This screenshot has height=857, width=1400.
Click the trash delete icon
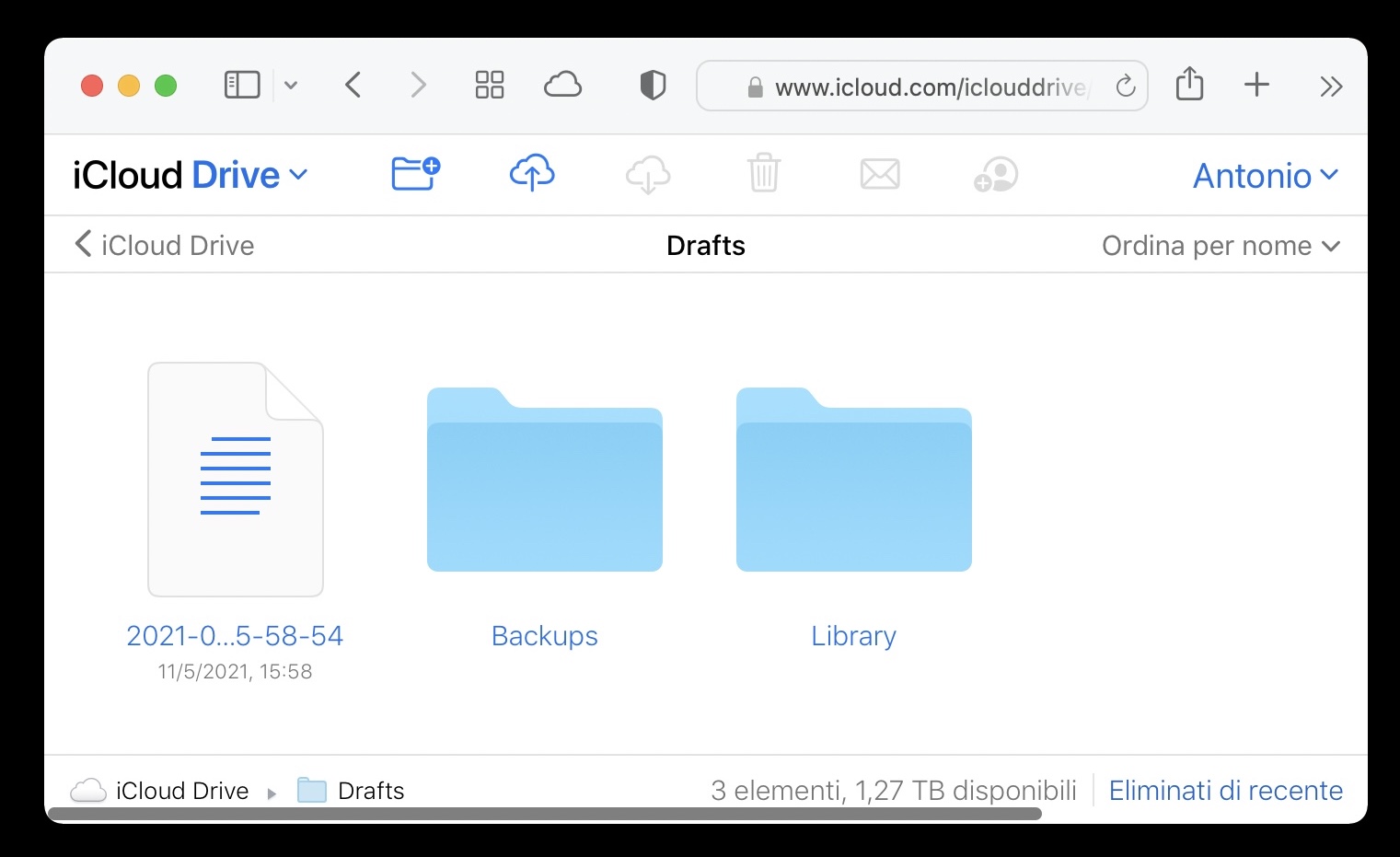(764, 173)
